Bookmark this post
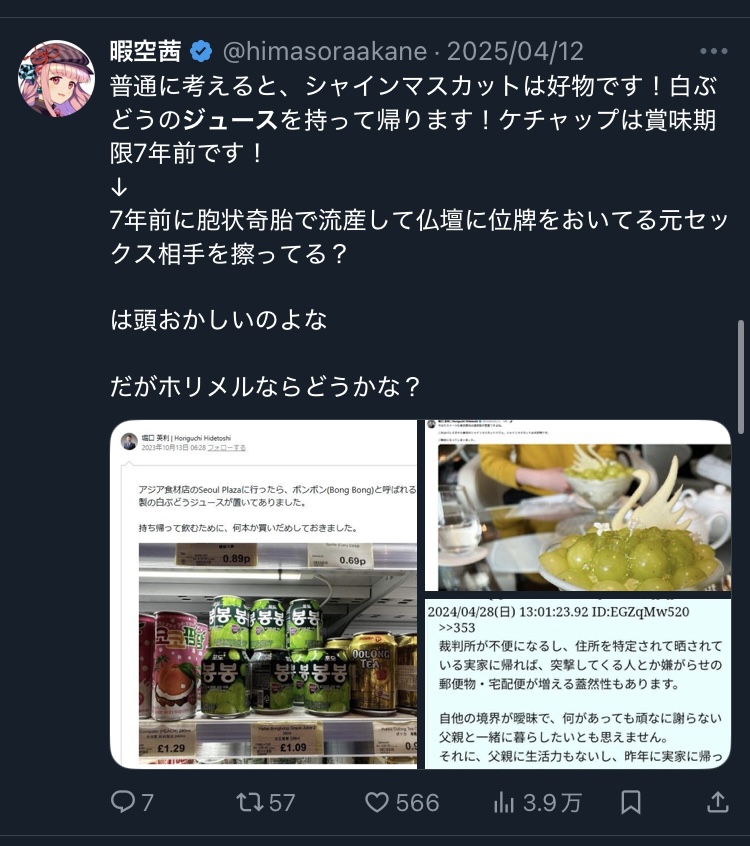This screenshot has width=750, height=846. point(630,802)
